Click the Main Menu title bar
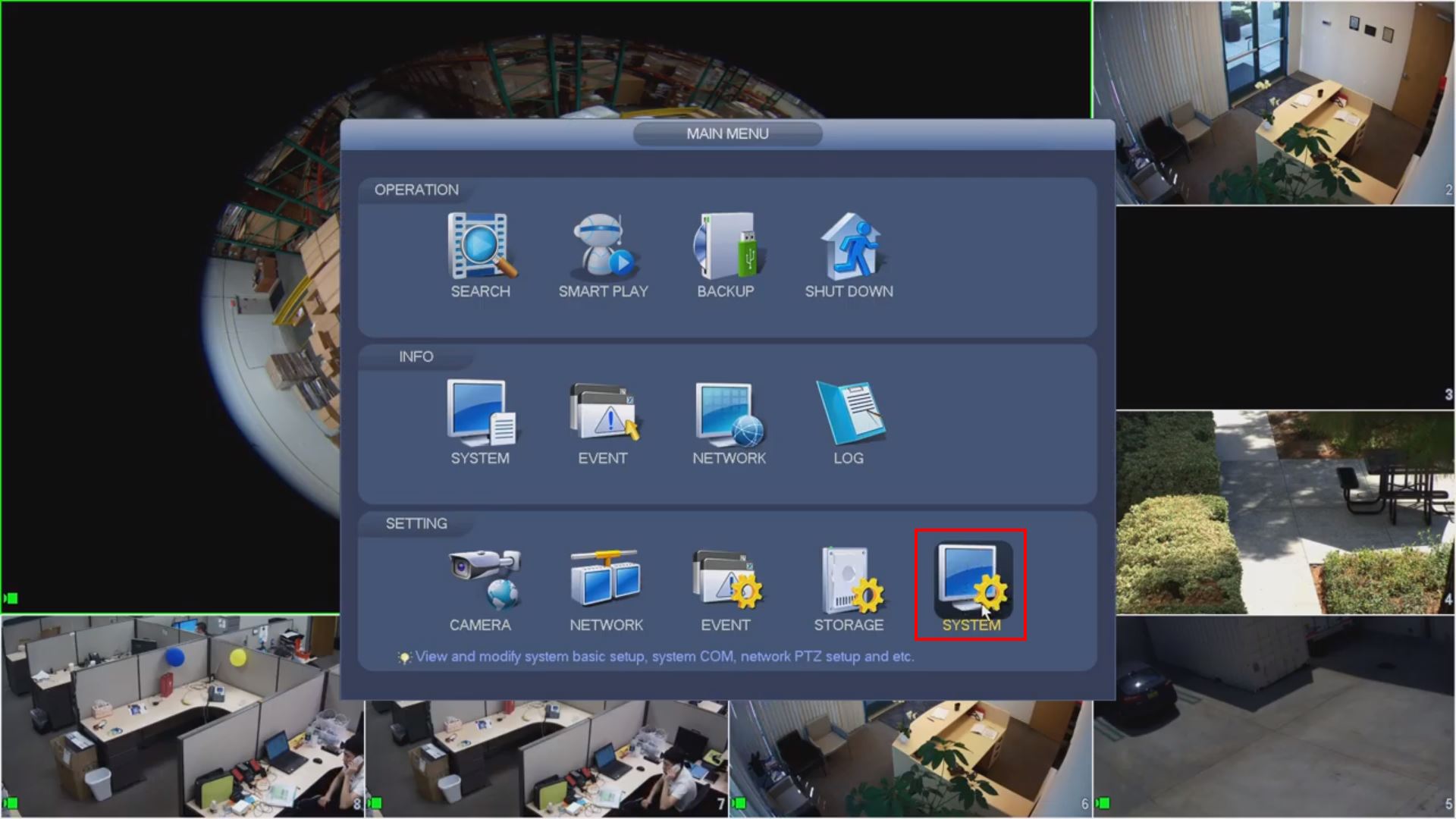Viewport: 1456px width, 819px height. 727,133
